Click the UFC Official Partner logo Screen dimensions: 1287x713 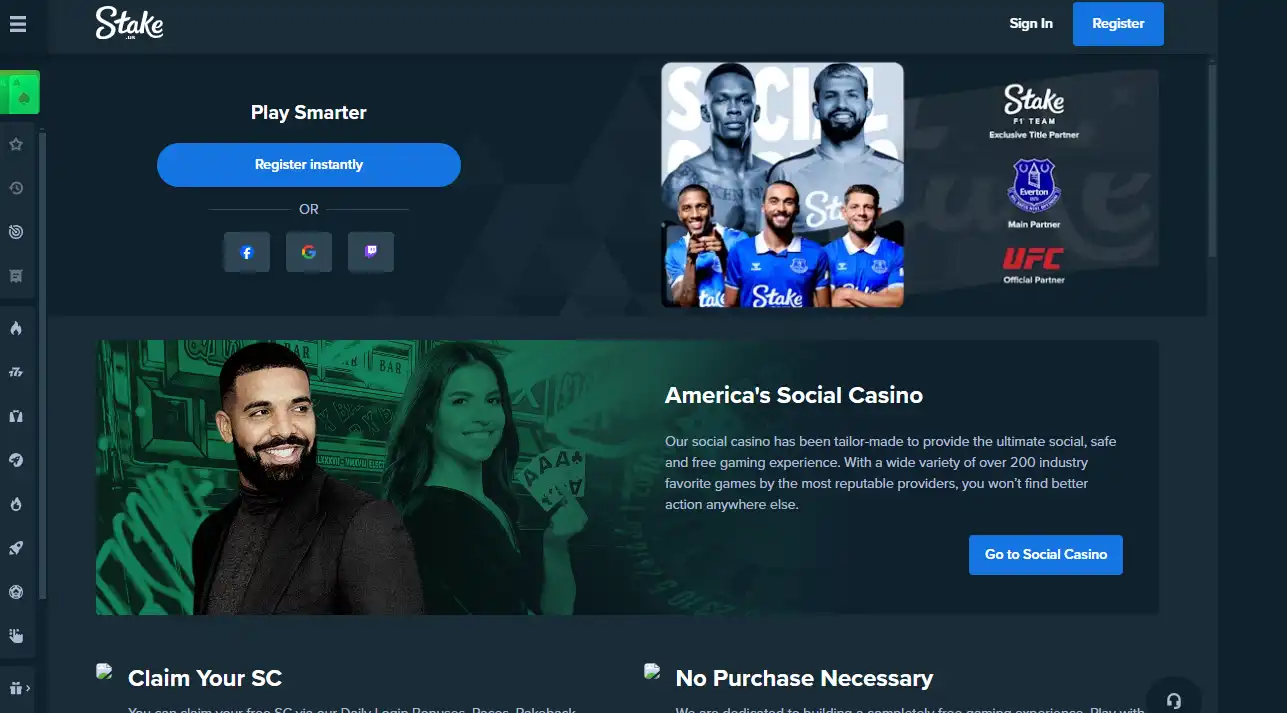(1034, 265)
